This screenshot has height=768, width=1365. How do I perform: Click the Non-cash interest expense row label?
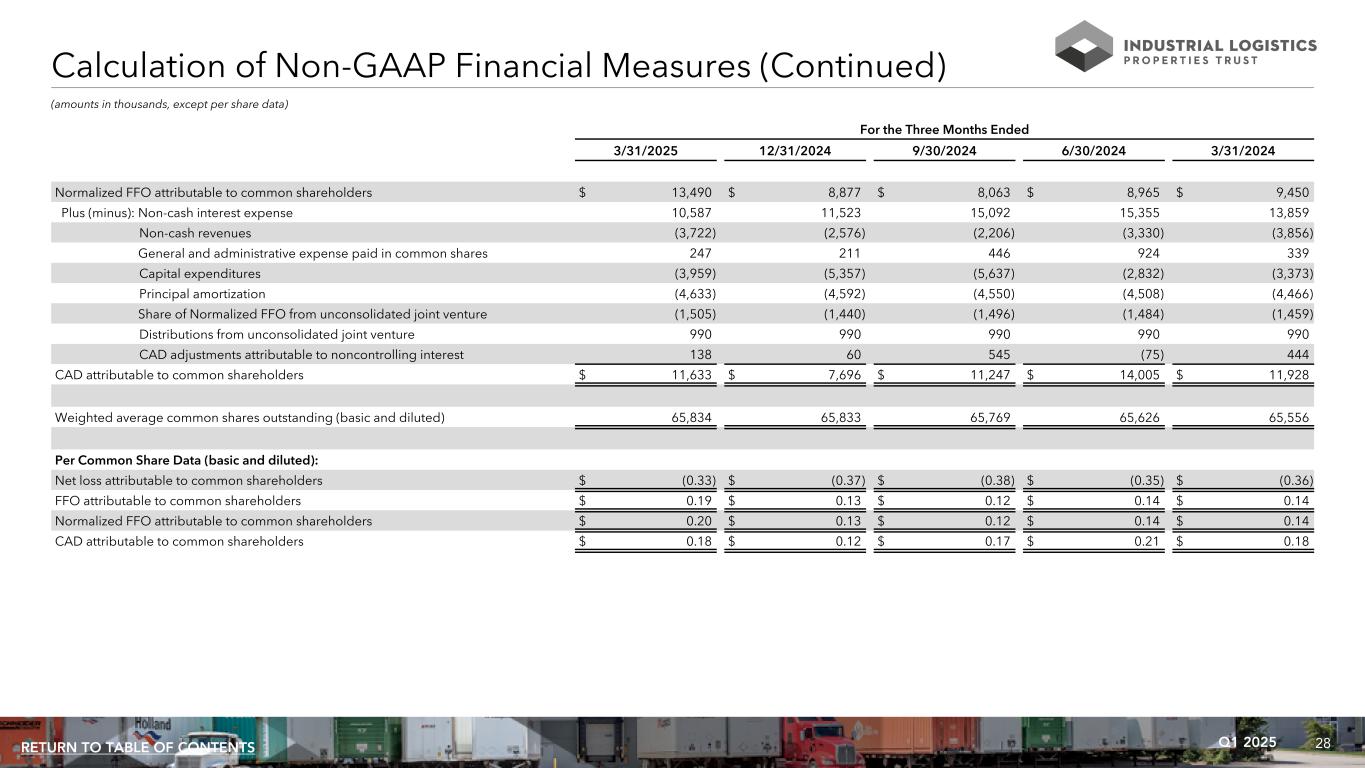click(x=215, y=213)
